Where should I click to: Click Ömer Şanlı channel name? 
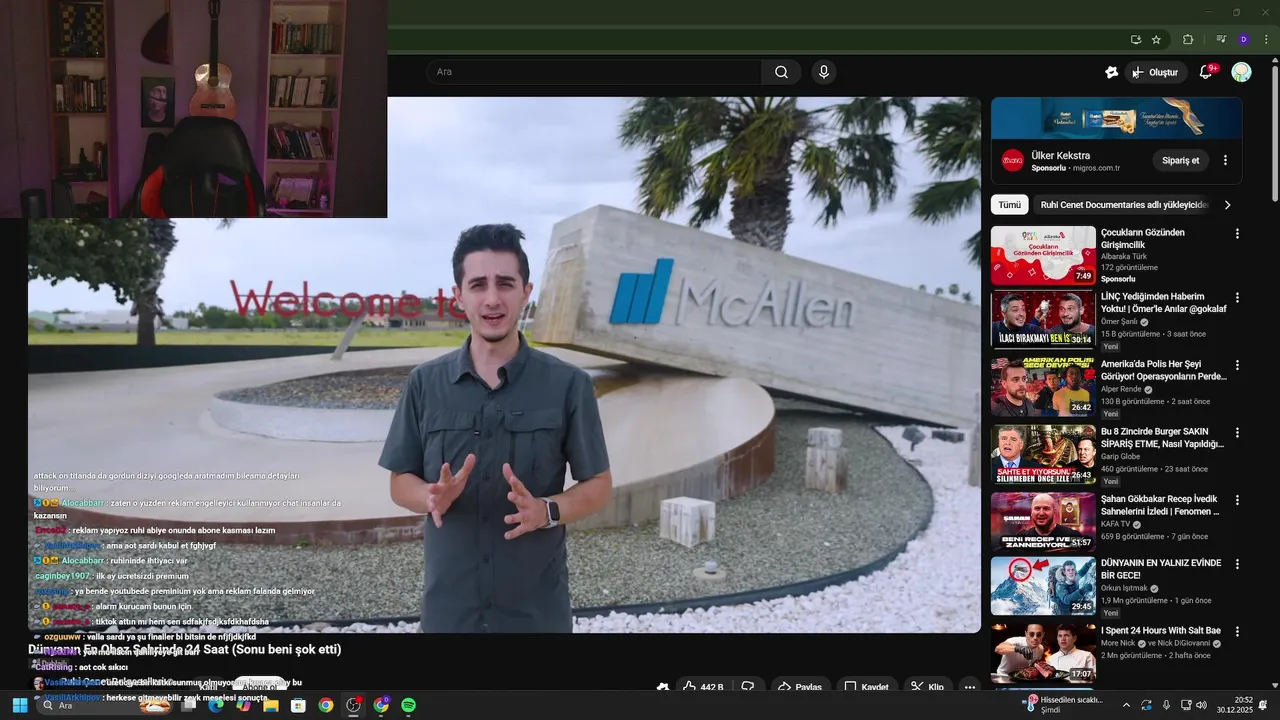pyautogui.click(x=1120, y=322)
